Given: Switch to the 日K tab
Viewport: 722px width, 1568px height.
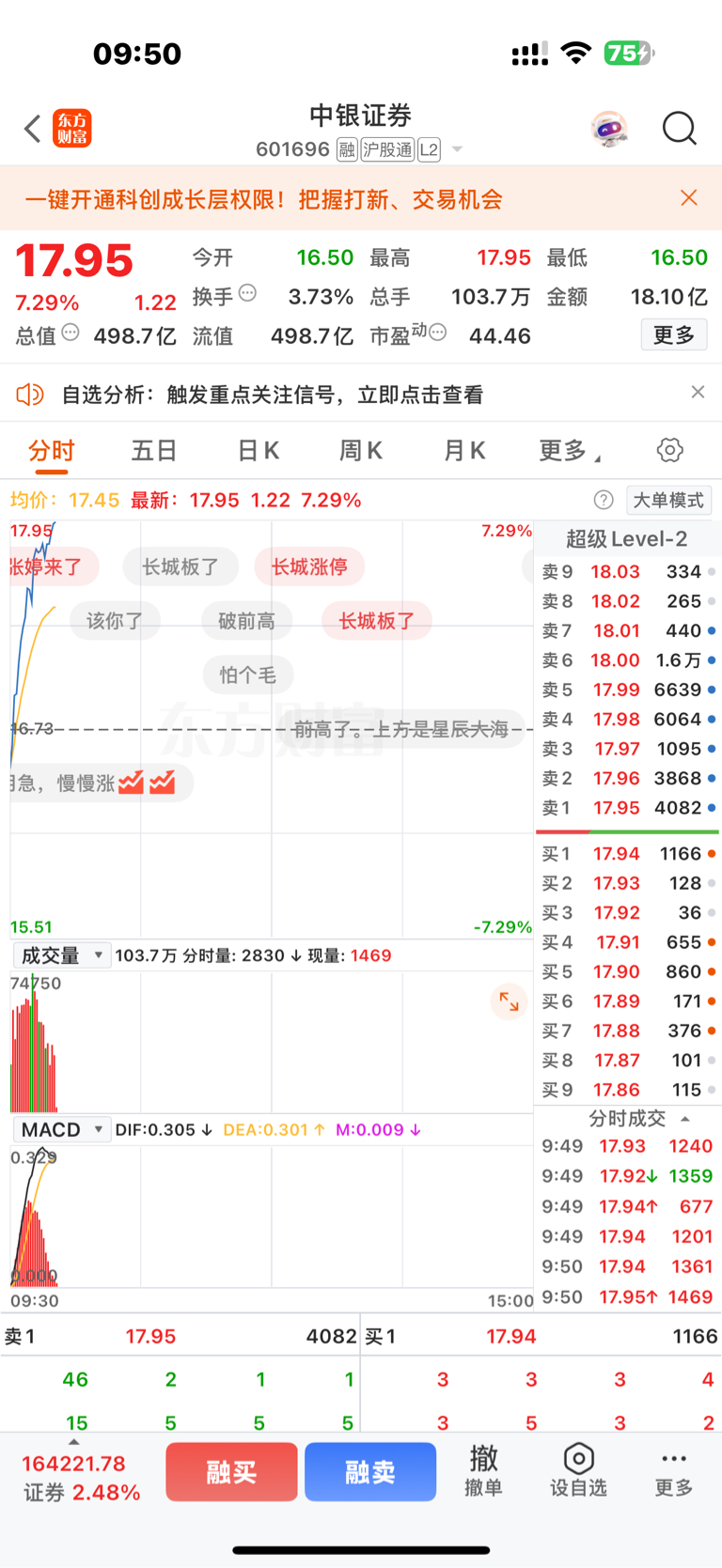Looking at the screenshot, I should click(258, 451).
